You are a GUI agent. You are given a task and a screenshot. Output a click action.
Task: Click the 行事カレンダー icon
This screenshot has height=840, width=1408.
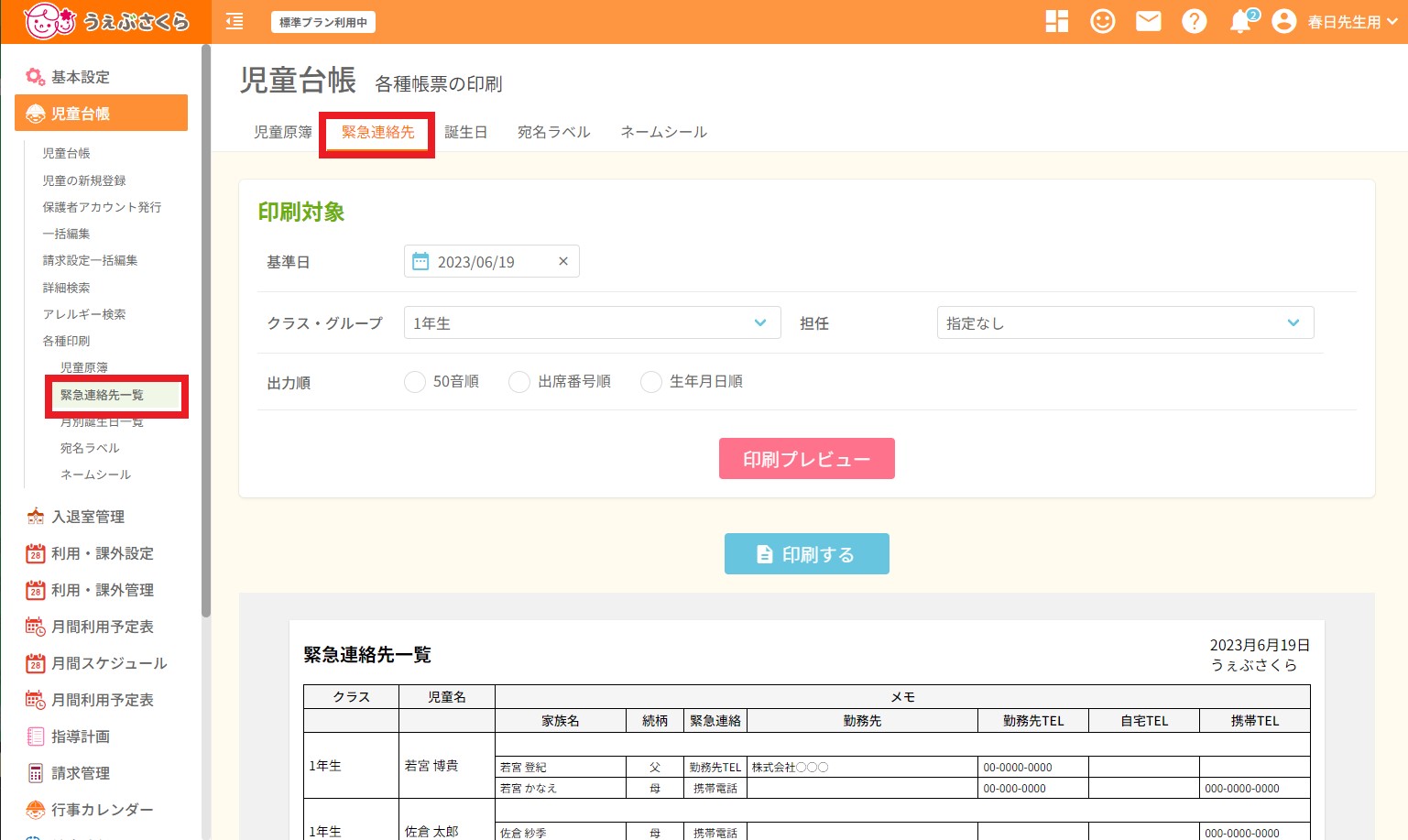(35, 810)
